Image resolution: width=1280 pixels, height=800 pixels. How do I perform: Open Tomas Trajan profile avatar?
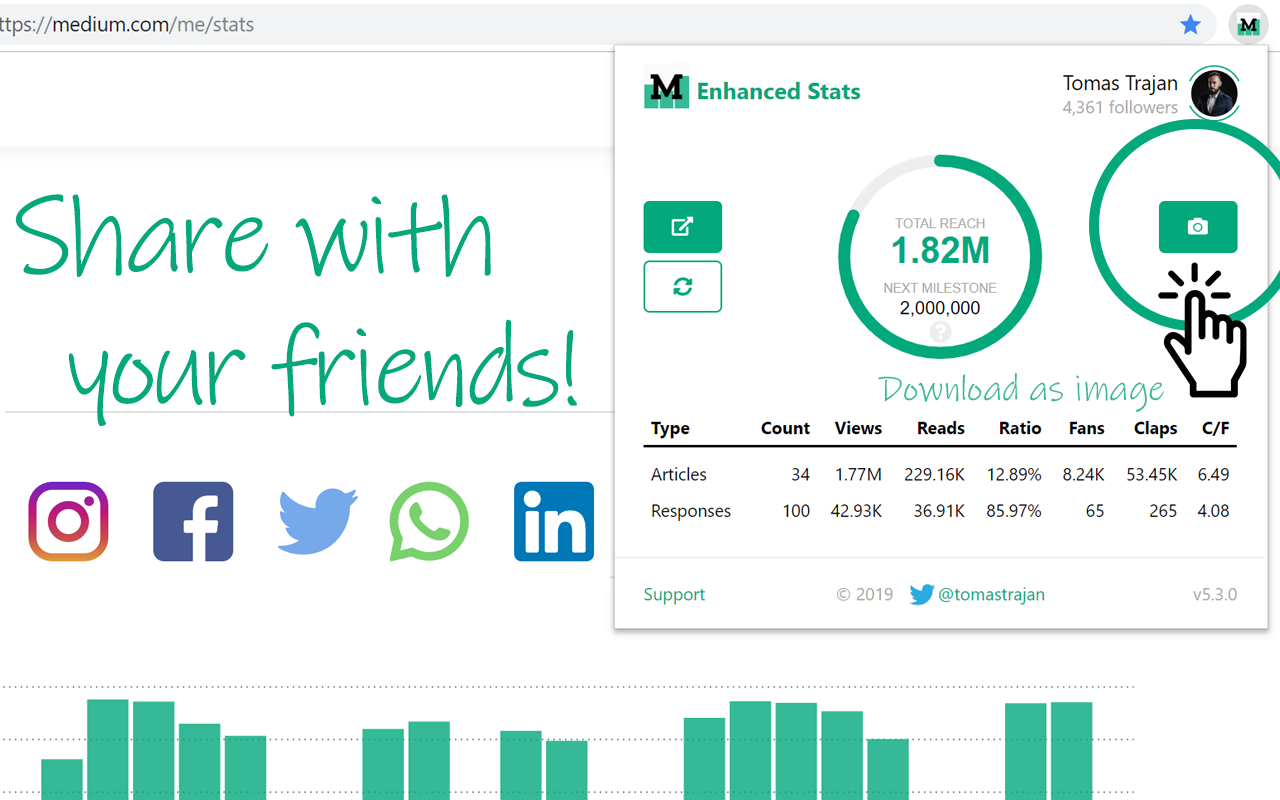1215,93
